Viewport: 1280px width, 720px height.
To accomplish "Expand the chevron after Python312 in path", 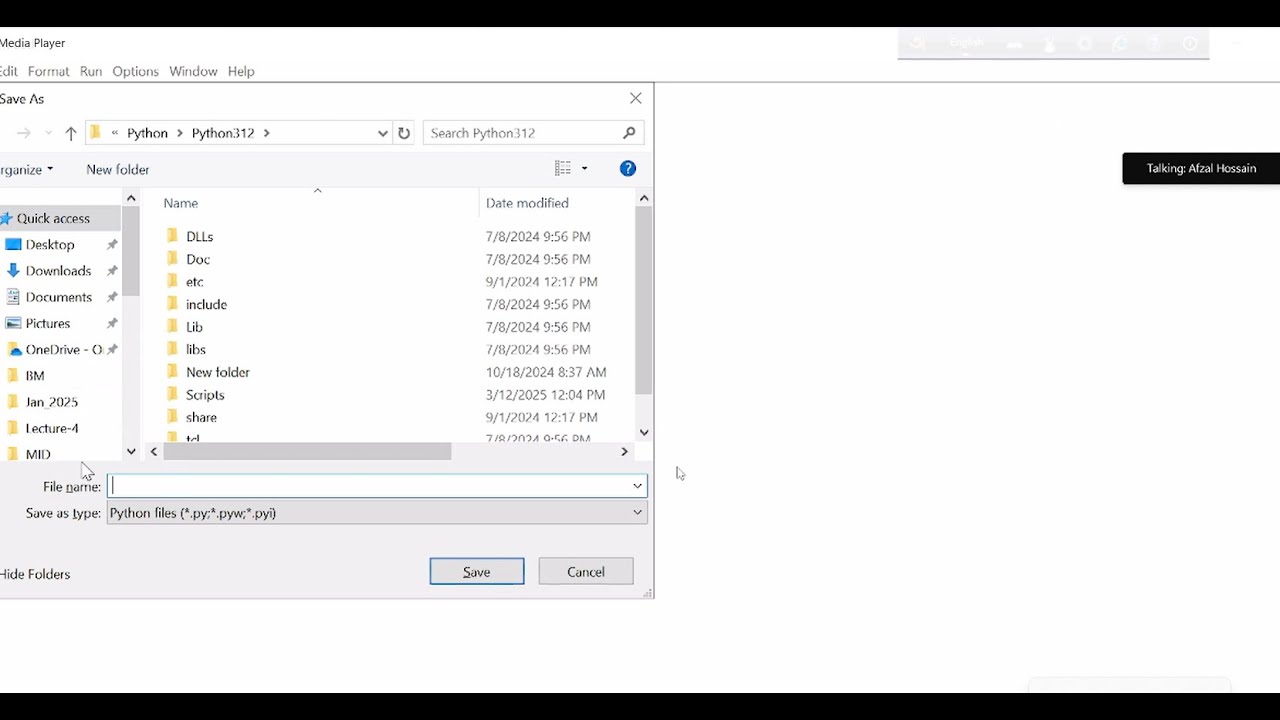I will (267, 133).
